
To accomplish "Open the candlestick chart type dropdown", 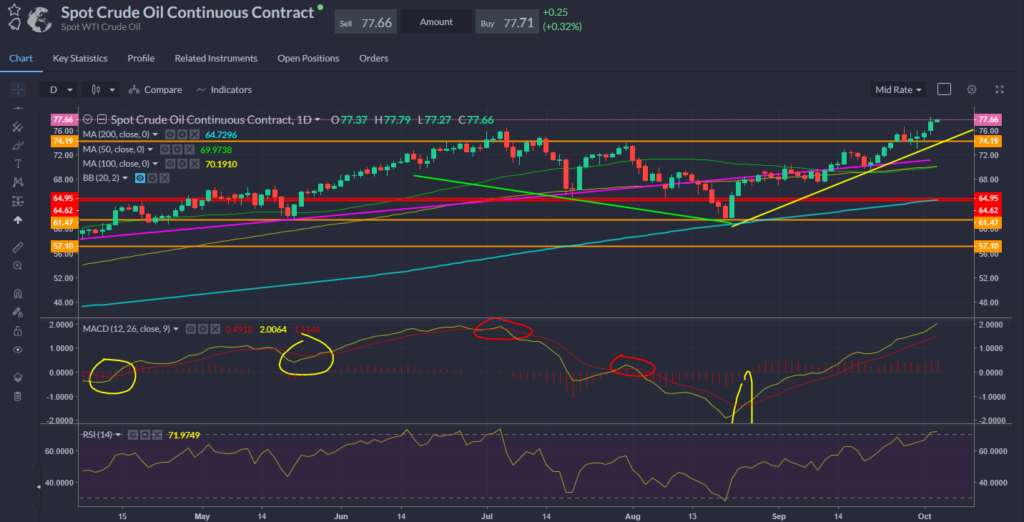I will click(102, 90).
